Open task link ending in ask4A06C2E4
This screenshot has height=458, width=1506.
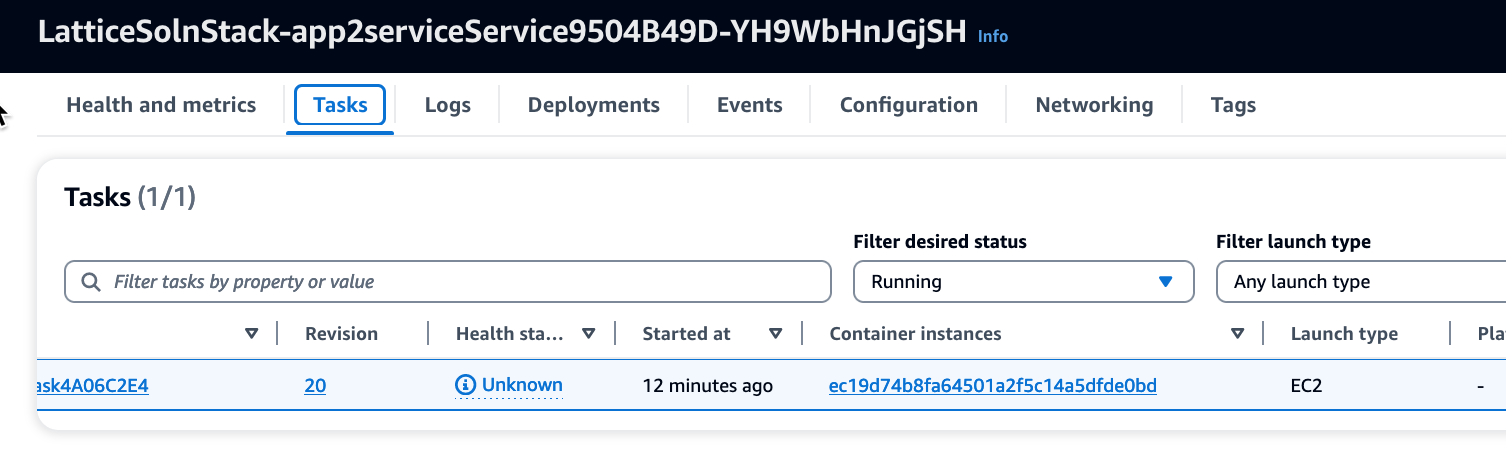tap(92, 385)
